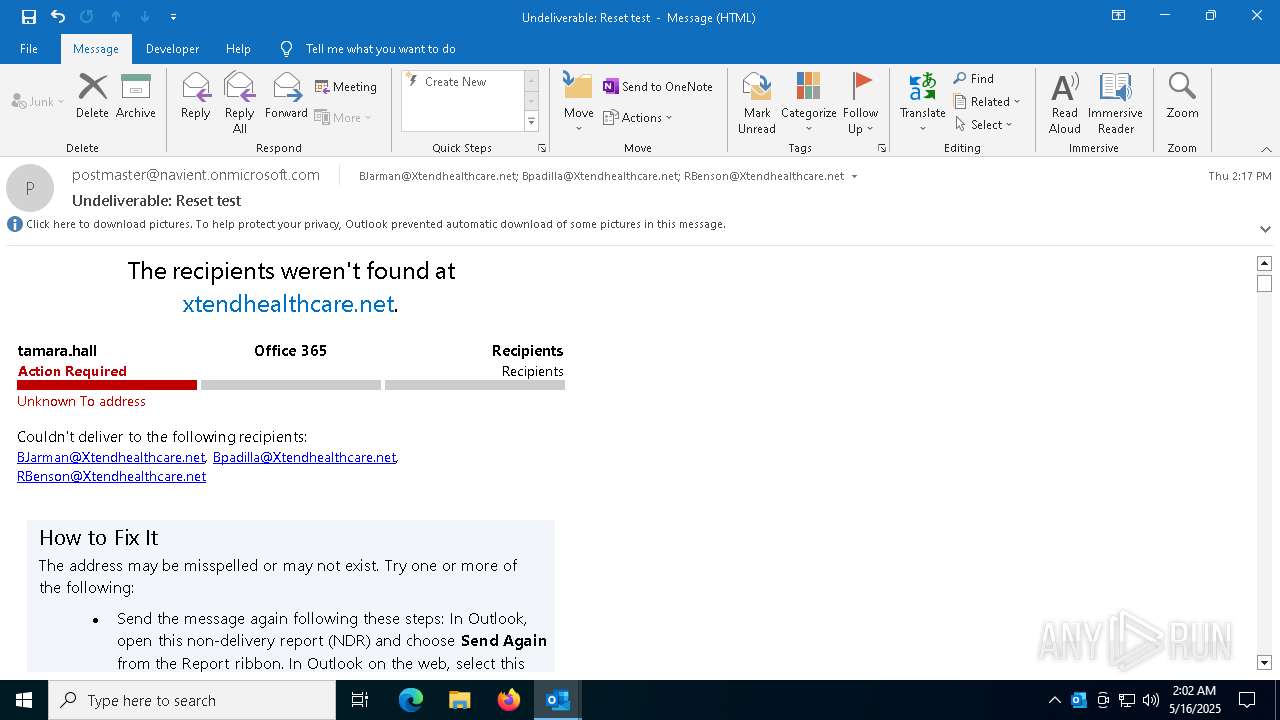Viewport: 1280px width, 720px height.
Task: Expand the More respond options
Action: [343, 117]
